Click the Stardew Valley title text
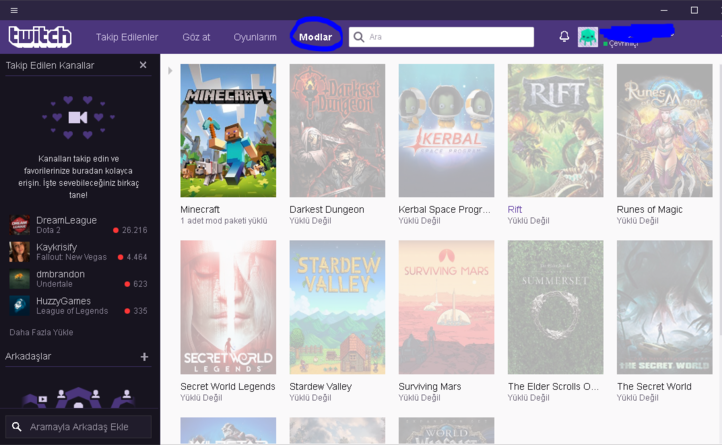 [320, 386]
